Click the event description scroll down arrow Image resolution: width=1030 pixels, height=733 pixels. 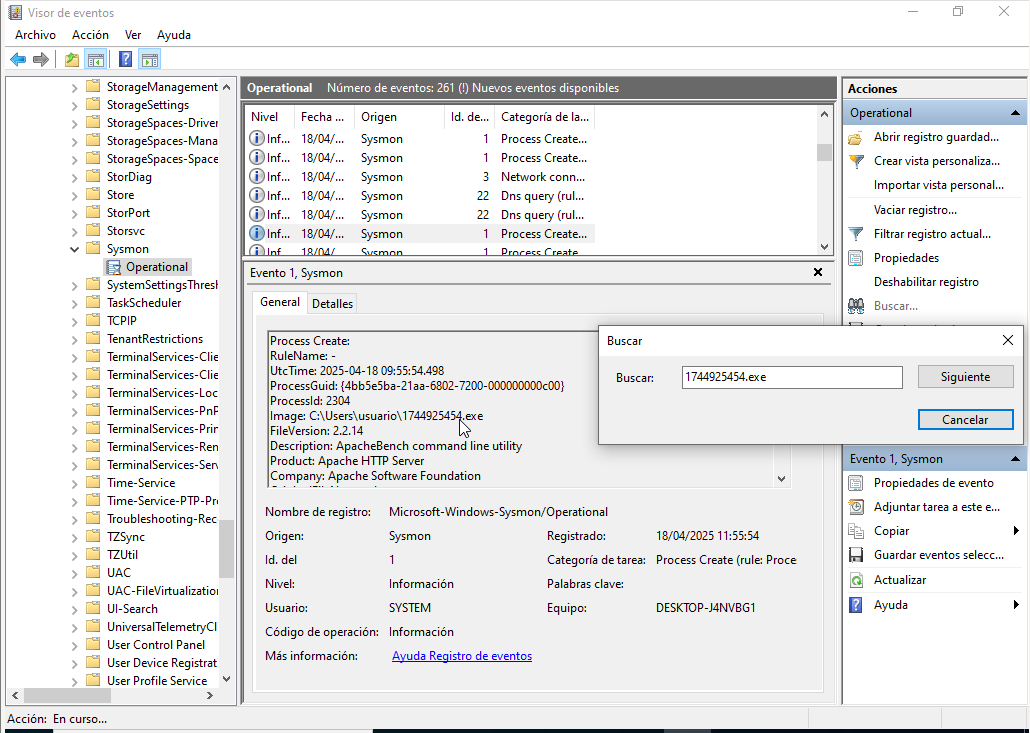pyautogui.click(x=781, y=479)
